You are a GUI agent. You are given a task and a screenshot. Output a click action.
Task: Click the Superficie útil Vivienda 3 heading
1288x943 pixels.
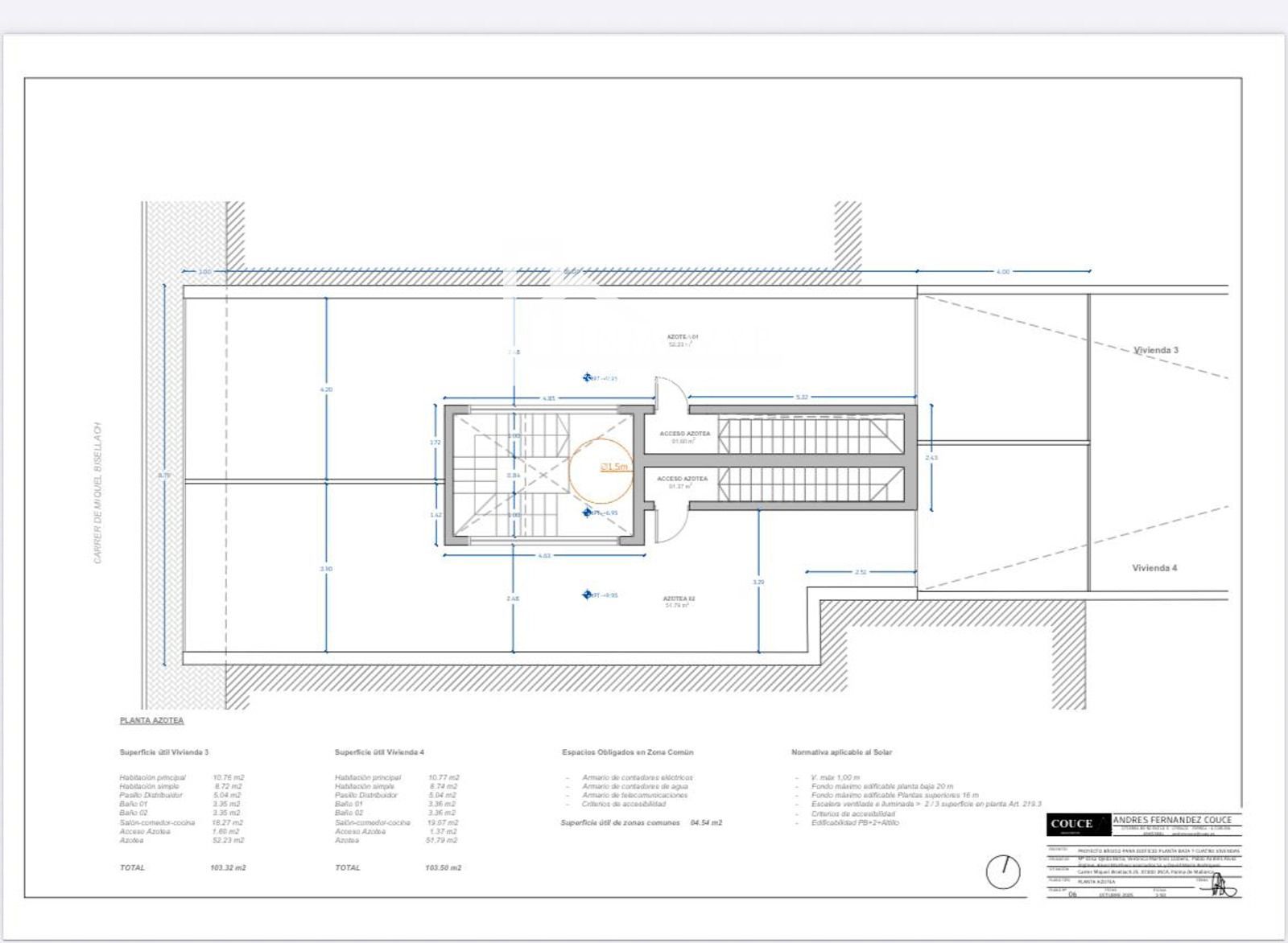[x=164, y=752]
